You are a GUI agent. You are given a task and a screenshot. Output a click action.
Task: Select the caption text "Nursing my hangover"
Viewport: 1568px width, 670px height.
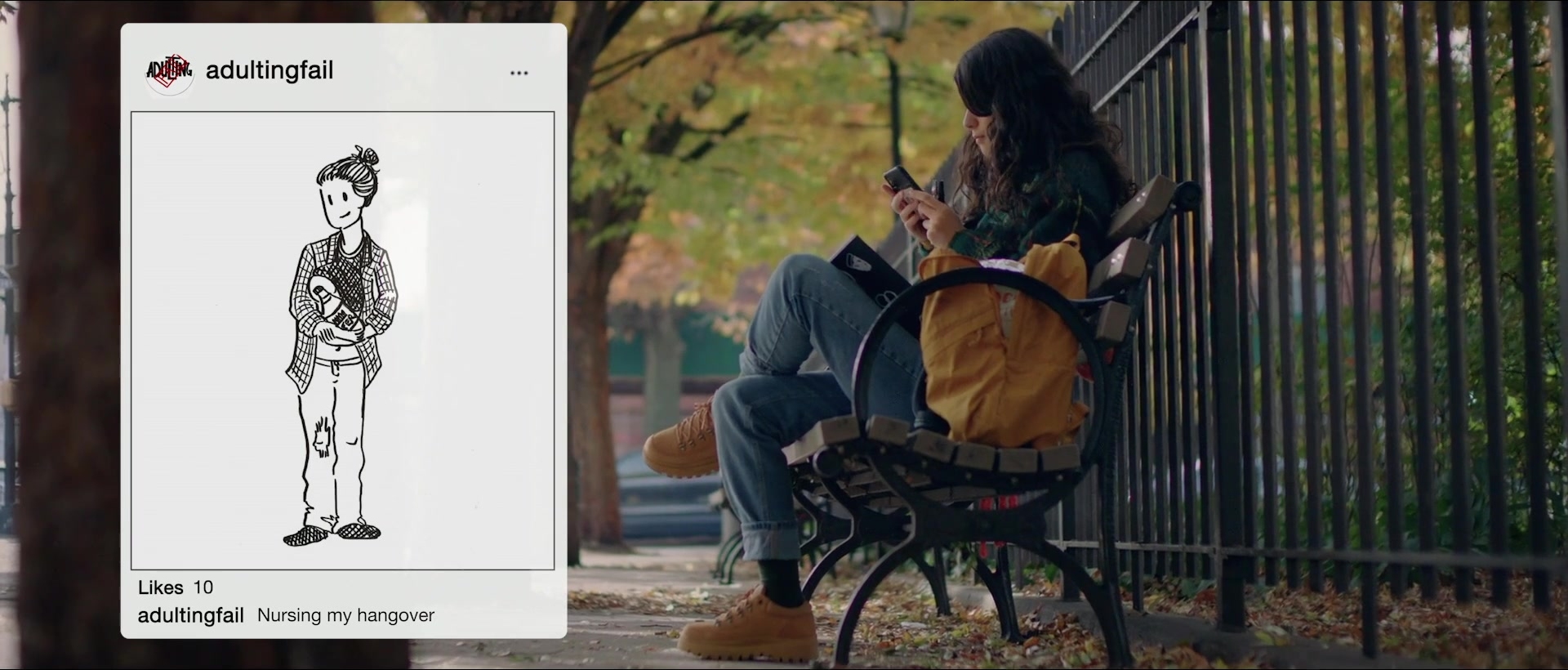(x=345, y=615)
